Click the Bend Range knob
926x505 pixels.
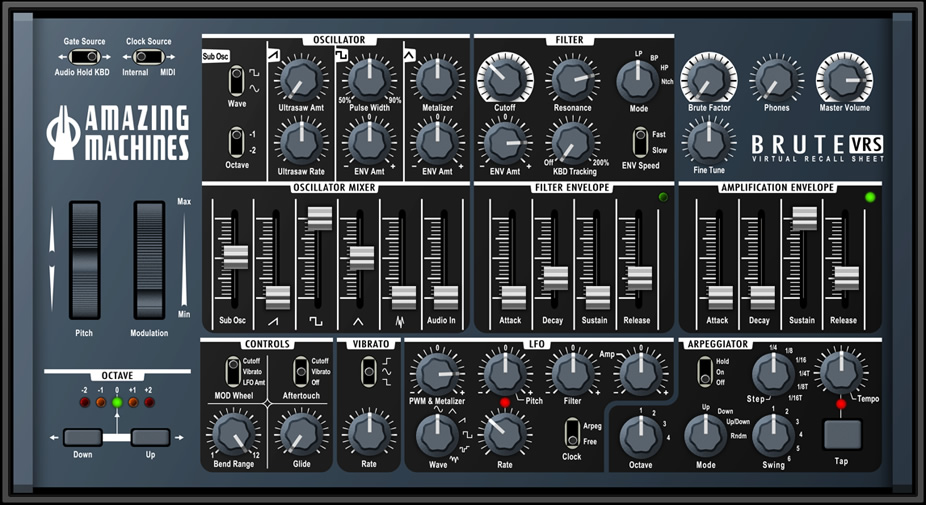coord(234,434)
